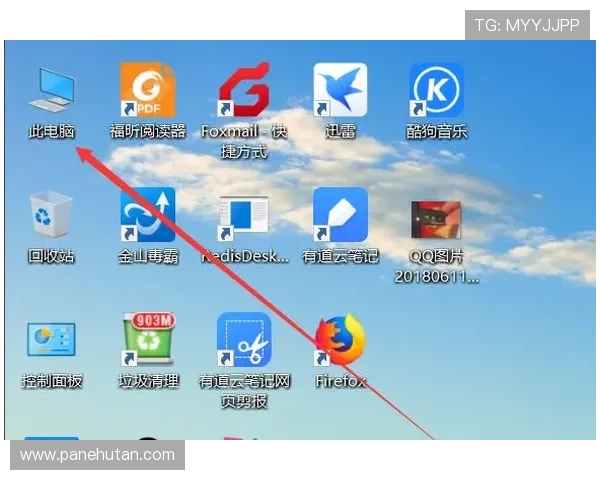This screenshot has height=480, width=600.
Task: Launch 福昕阅读器 Foxit PDF reader
Action: 147,90
